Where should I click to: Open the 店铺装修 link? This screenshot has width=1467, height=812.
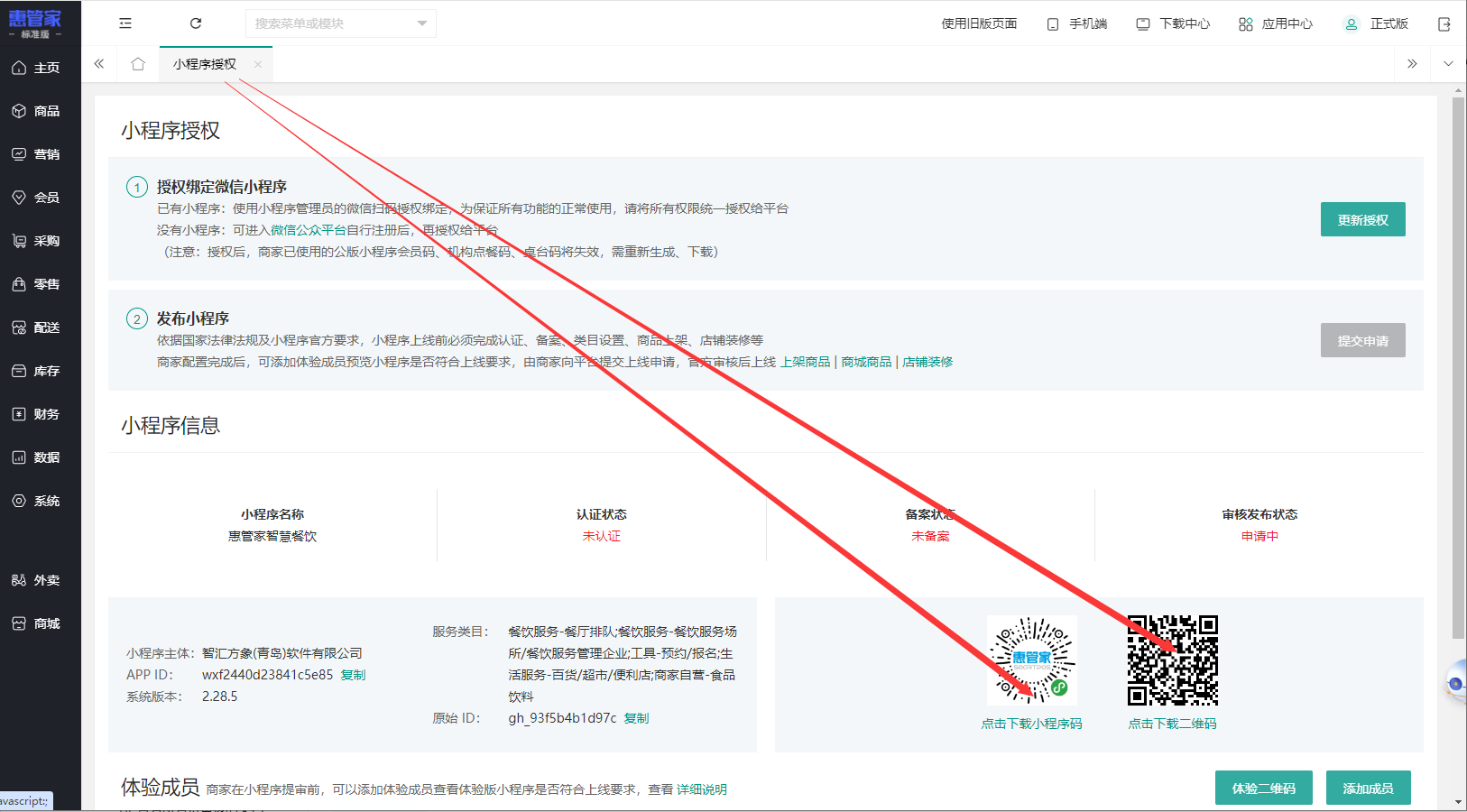[927, 362]
